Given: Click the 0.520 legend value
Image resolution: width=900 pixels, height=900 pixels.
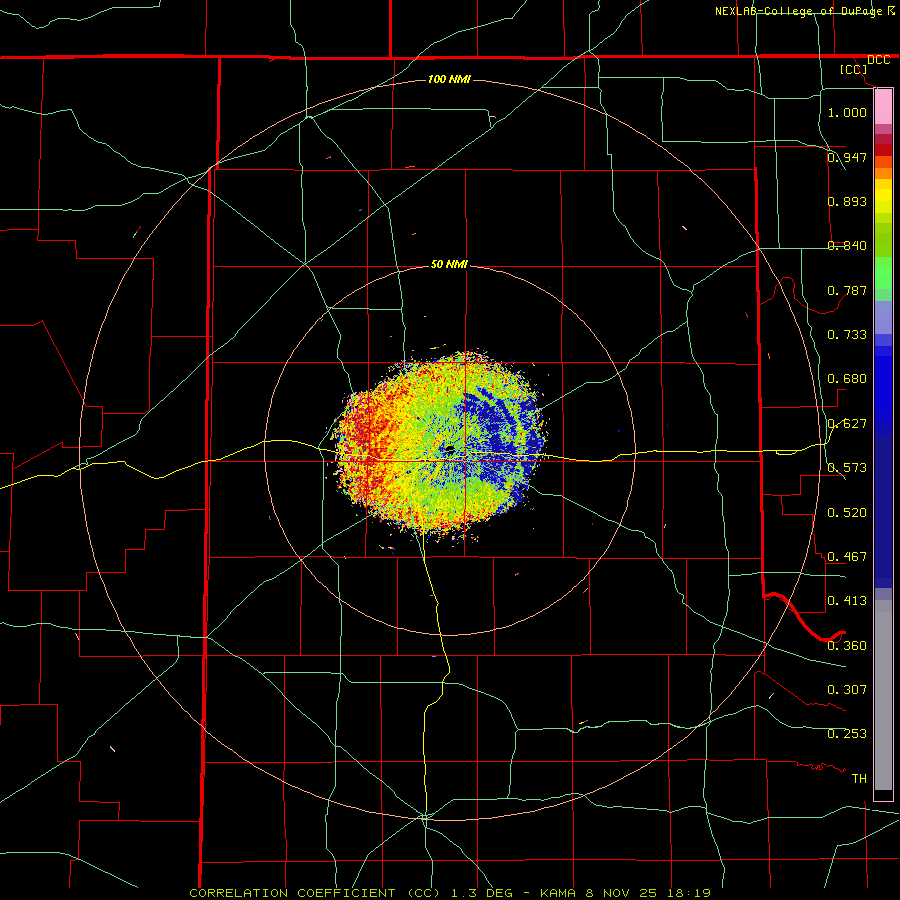Looking at the screenshot, I should coord(847,513).
